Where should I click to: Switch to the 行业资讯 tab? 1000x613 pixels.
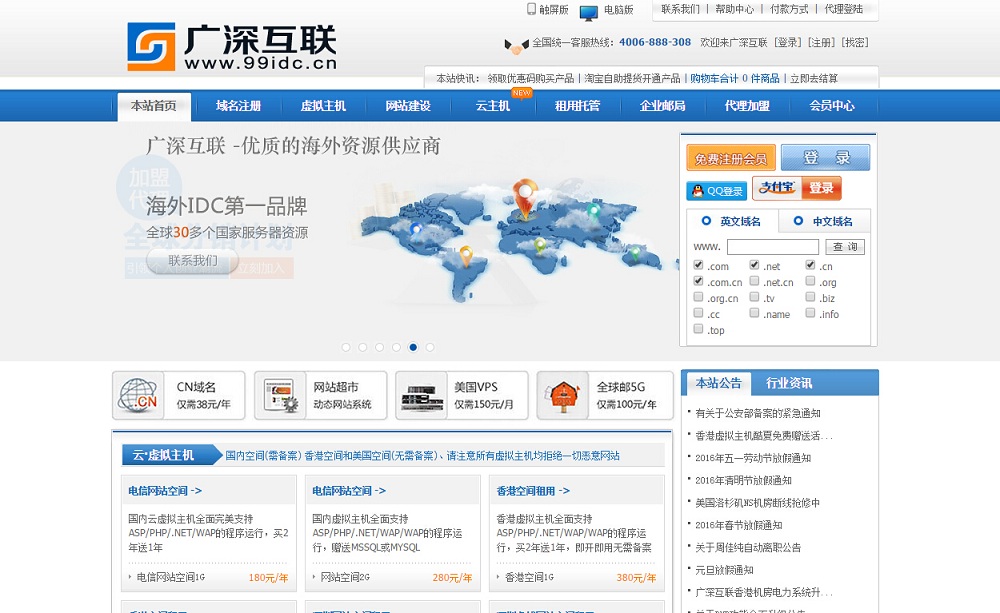pos(789,383)
